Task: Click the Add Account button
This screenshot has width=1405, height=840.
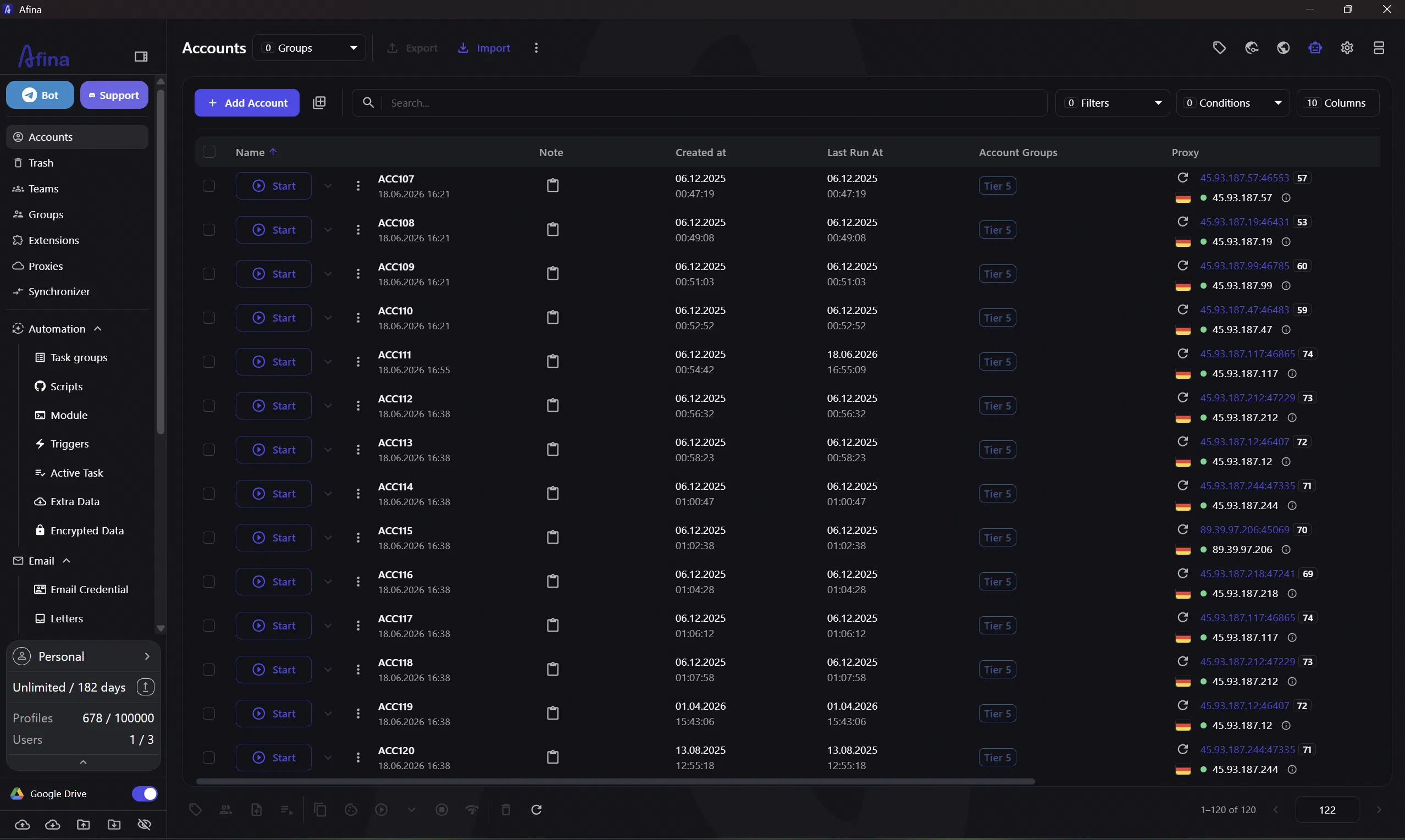Action: coord(247,103)
